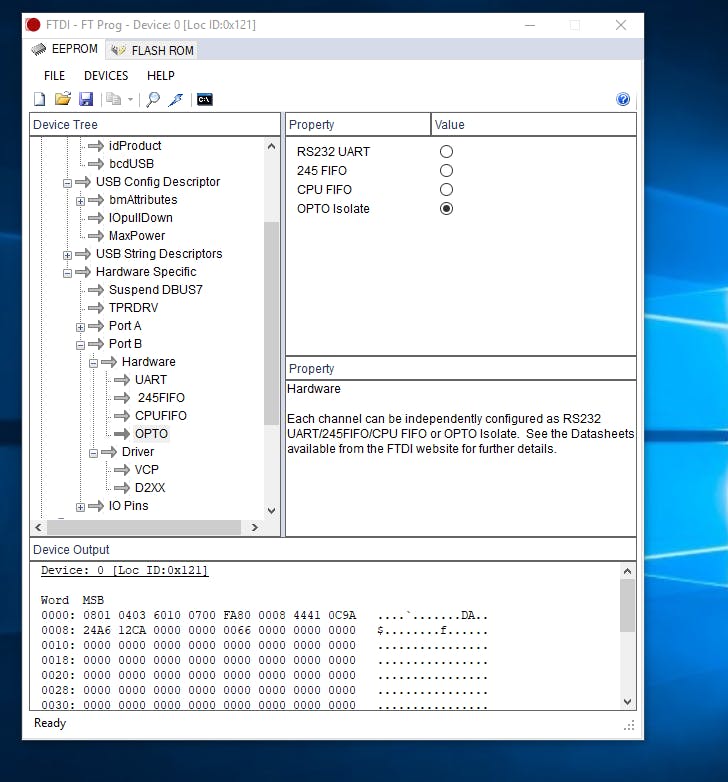Choose the CPU FIFO radio option

(x=446, y=190)
